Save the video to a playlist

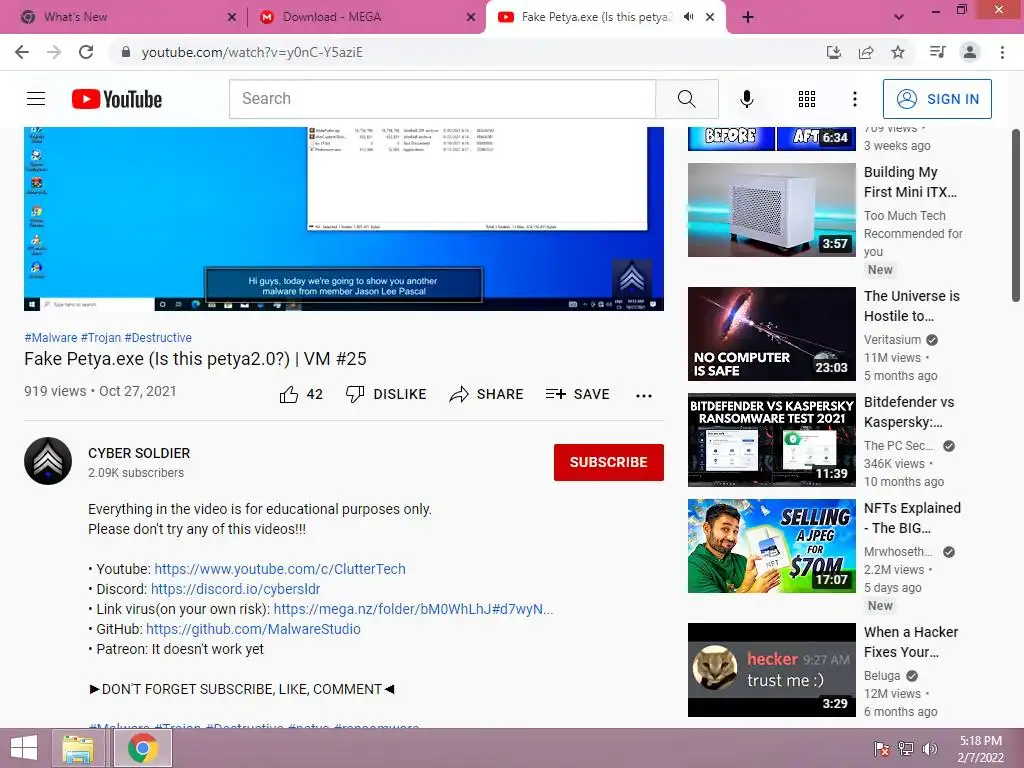coord(577,394)
